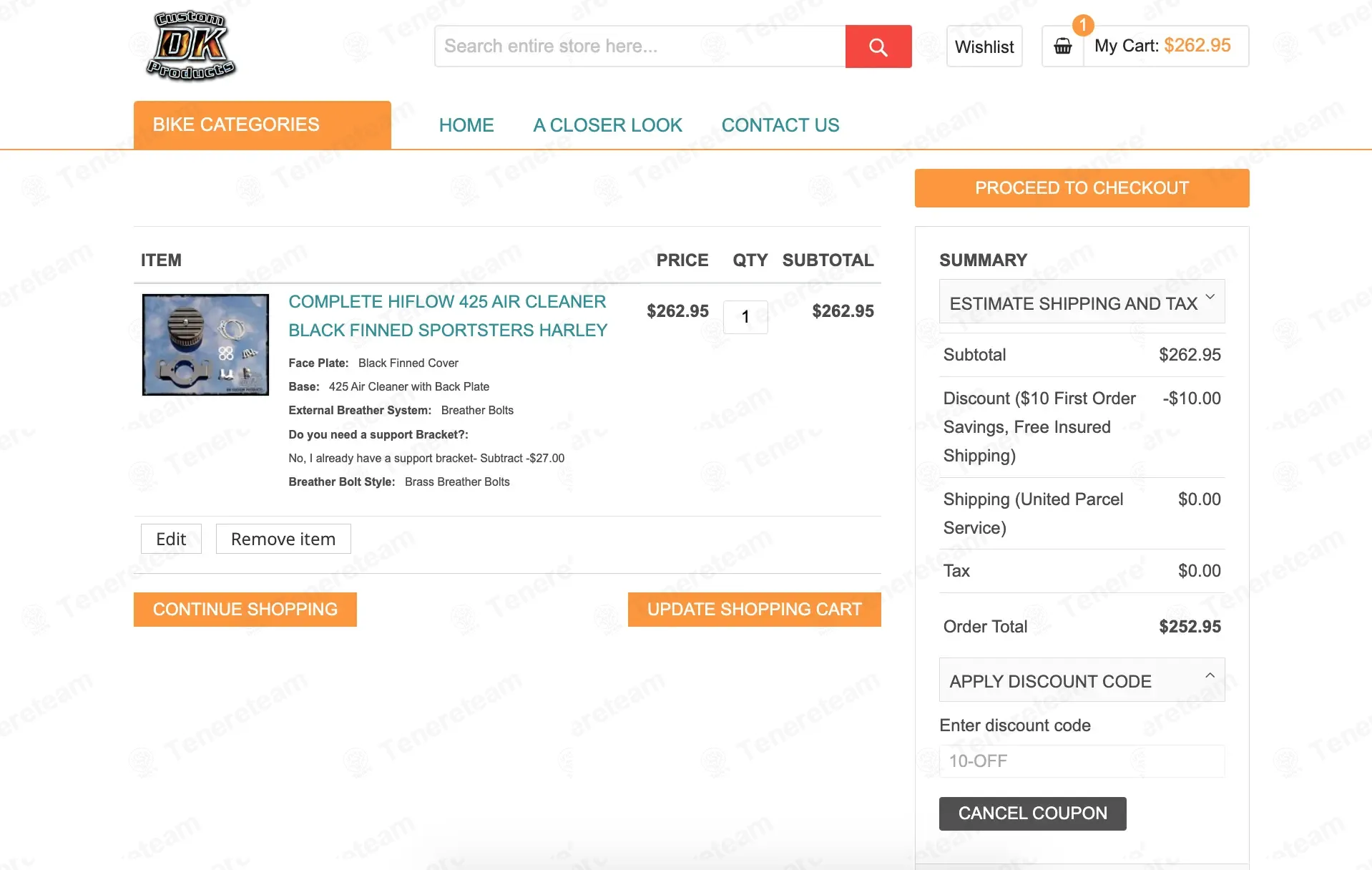
Task: Click the cart item count badge
Action: 1083,25
